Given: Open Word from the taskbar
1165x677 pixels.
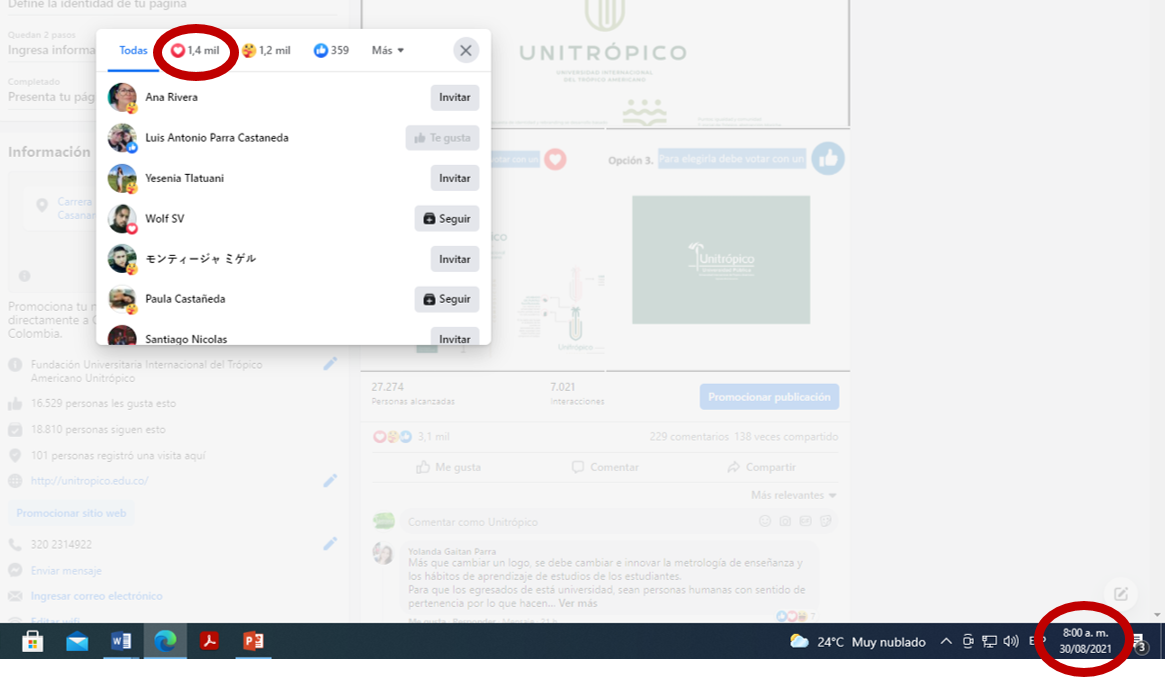Looking at the screenshot, I should [121, 641].
